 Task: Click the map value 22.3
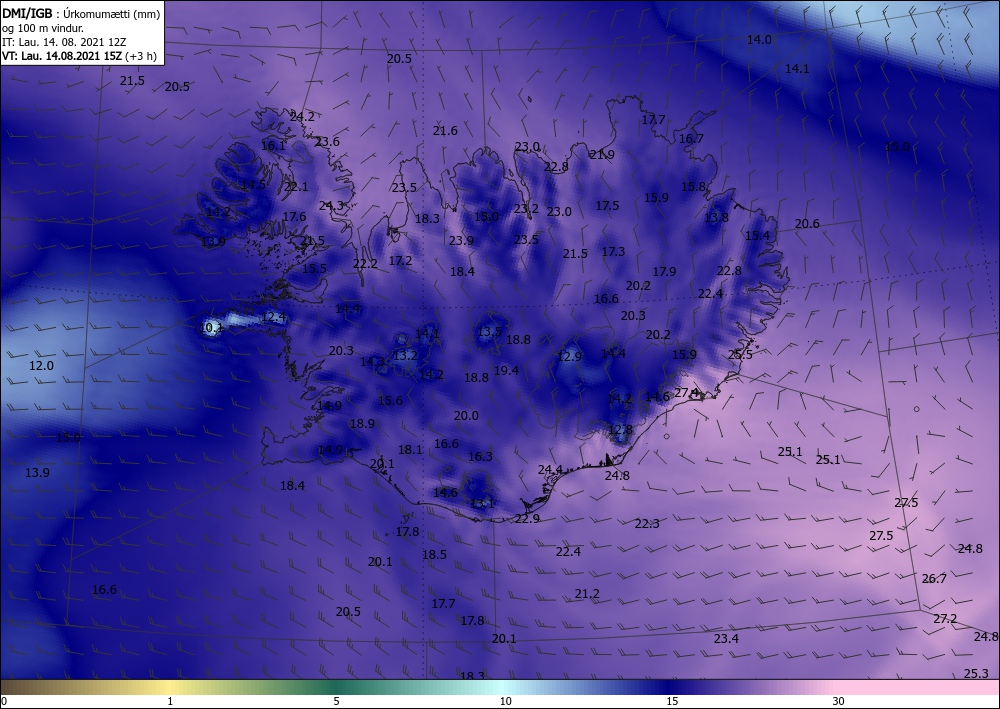pos(647,524)
